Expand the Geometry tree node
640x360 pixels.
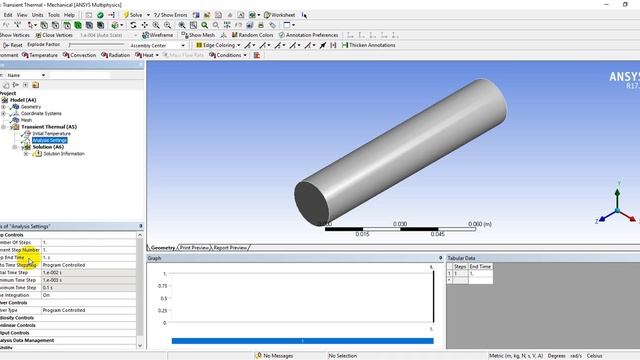coord(4,107)
